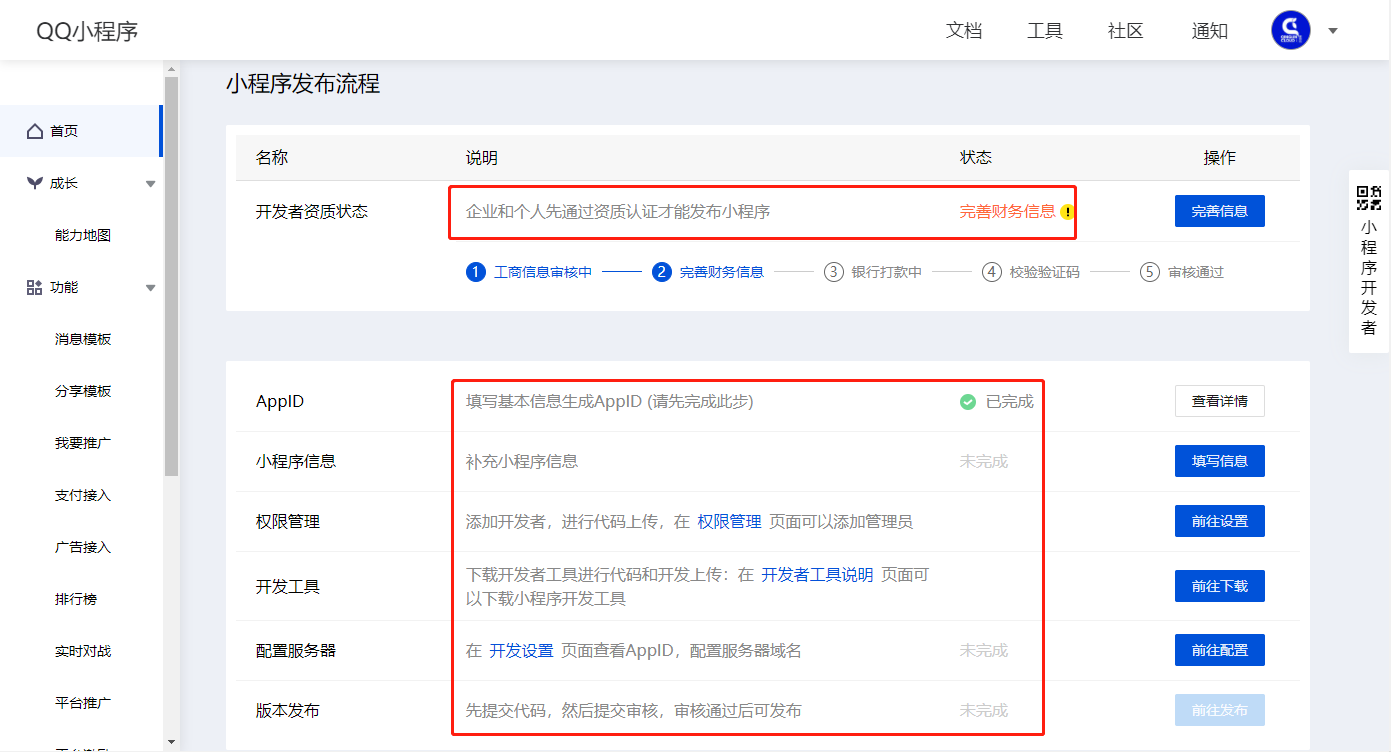Open 通知 in top navigation

(1209, 31)
